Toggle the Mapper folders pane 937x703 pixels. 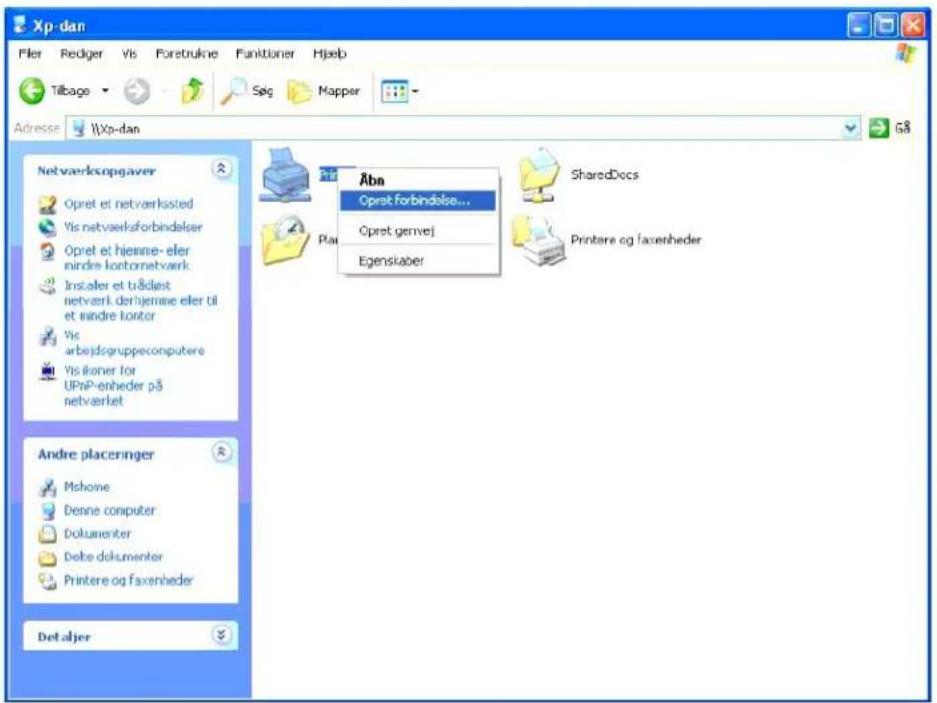[324, 91]
